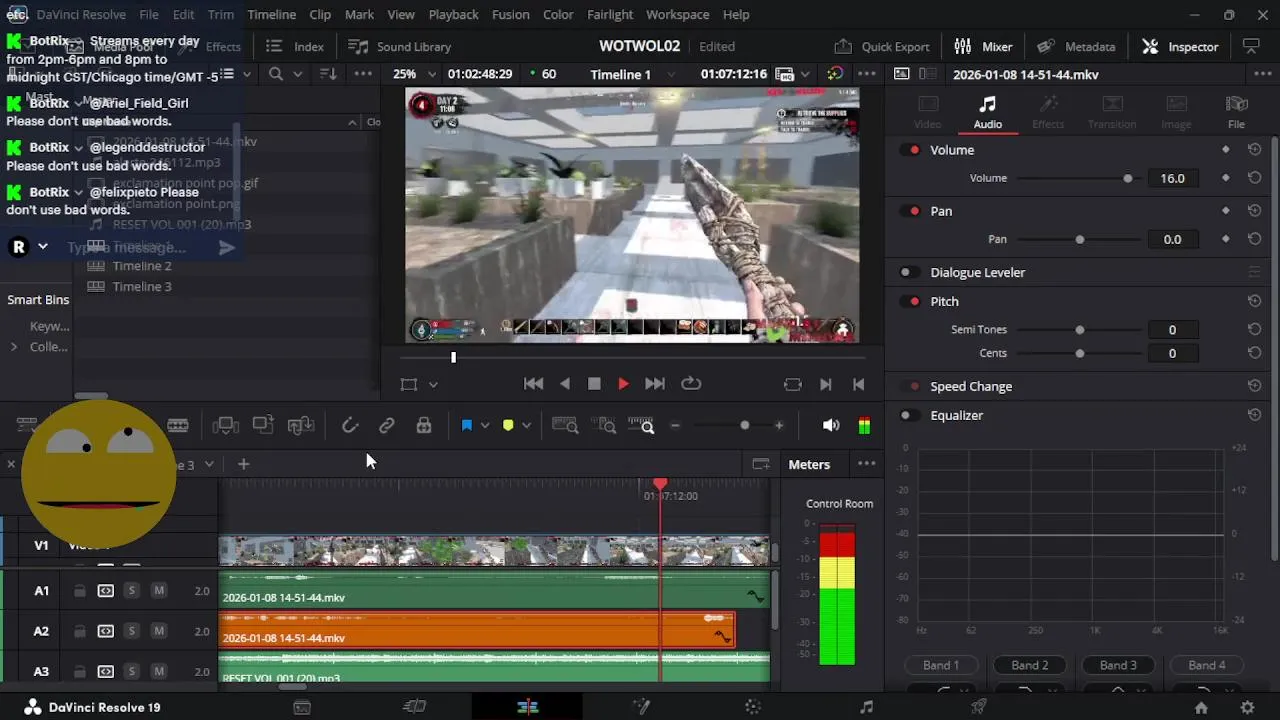Screen dimensions: 1280x720
Task: Click the Band 1 equalizer button
Action: coord(941,665)
